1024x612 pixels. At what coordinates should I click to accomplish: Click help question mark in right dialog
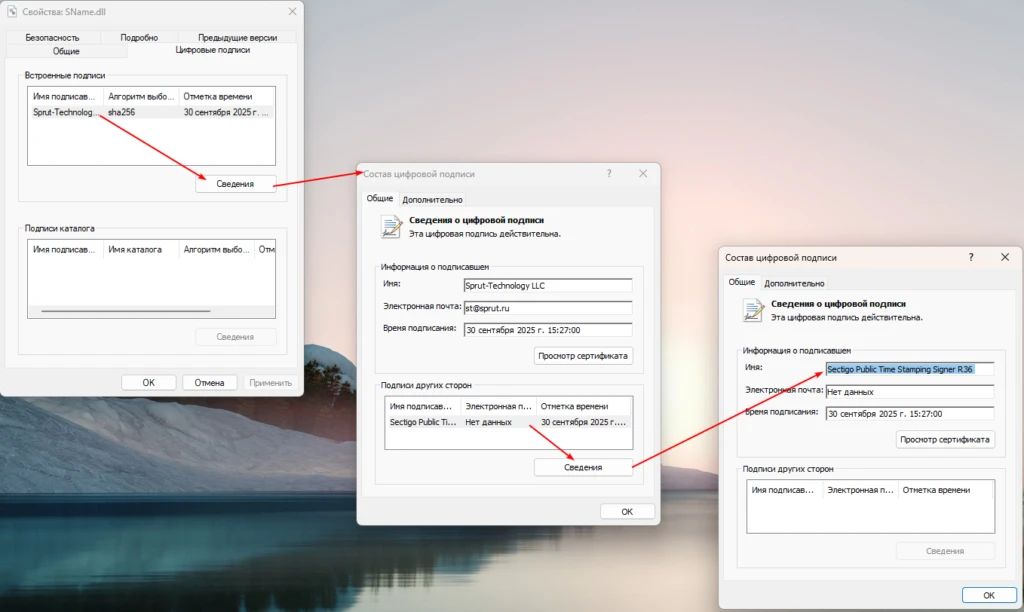point(971,257)
